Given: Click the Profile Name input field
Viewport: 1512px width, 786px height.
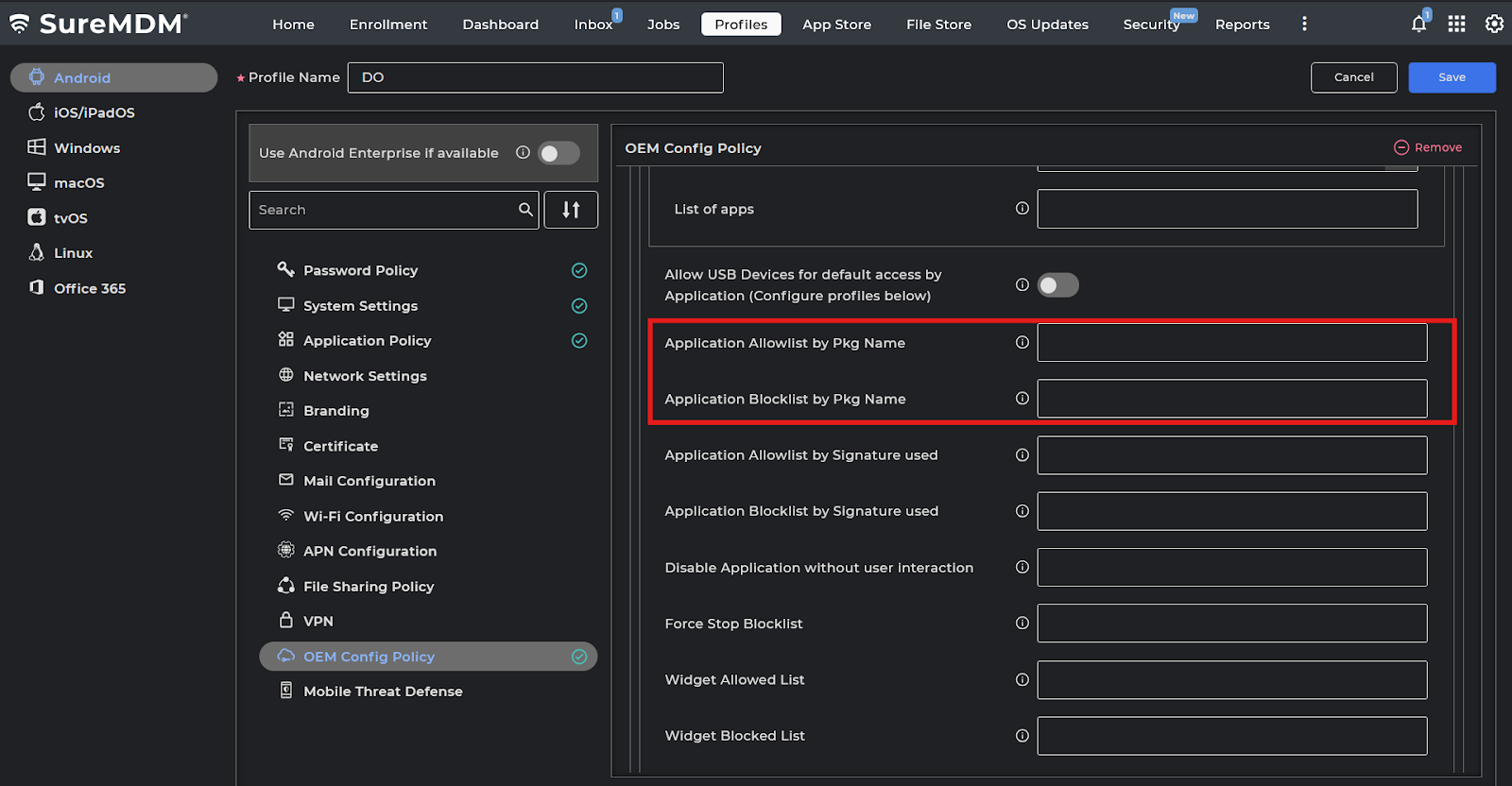Looking at the screenshot, I should point(535,77).
